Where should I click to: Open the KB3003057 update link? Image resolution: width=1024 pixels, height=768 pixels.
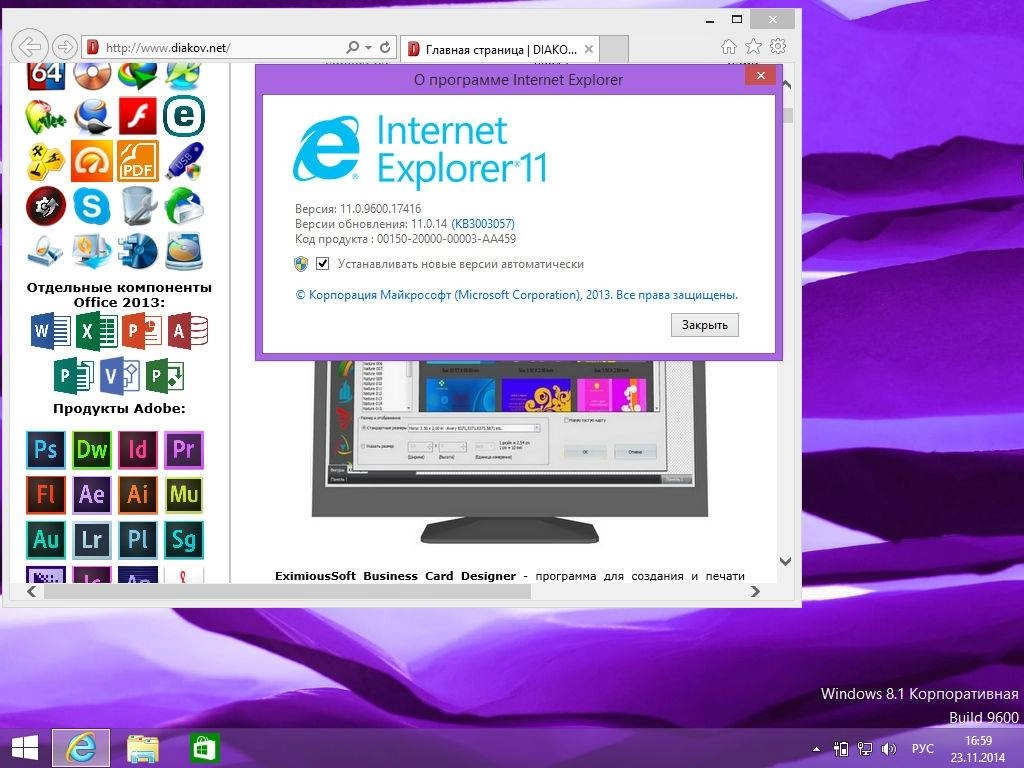[x=483, y=224]
